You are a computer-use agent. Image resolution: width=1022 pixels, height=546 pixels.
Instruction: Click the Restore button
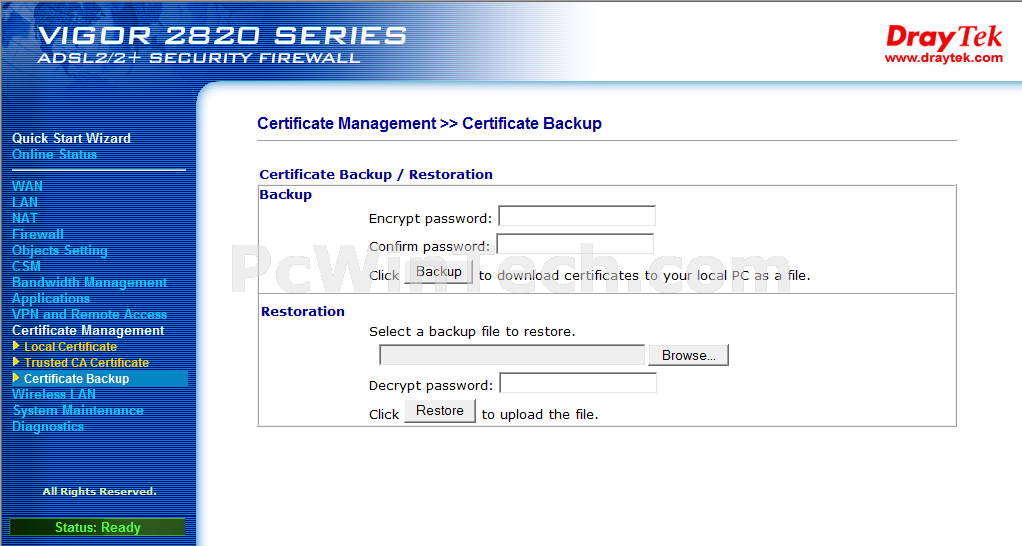pyautogui.click(x=440, y=410)
